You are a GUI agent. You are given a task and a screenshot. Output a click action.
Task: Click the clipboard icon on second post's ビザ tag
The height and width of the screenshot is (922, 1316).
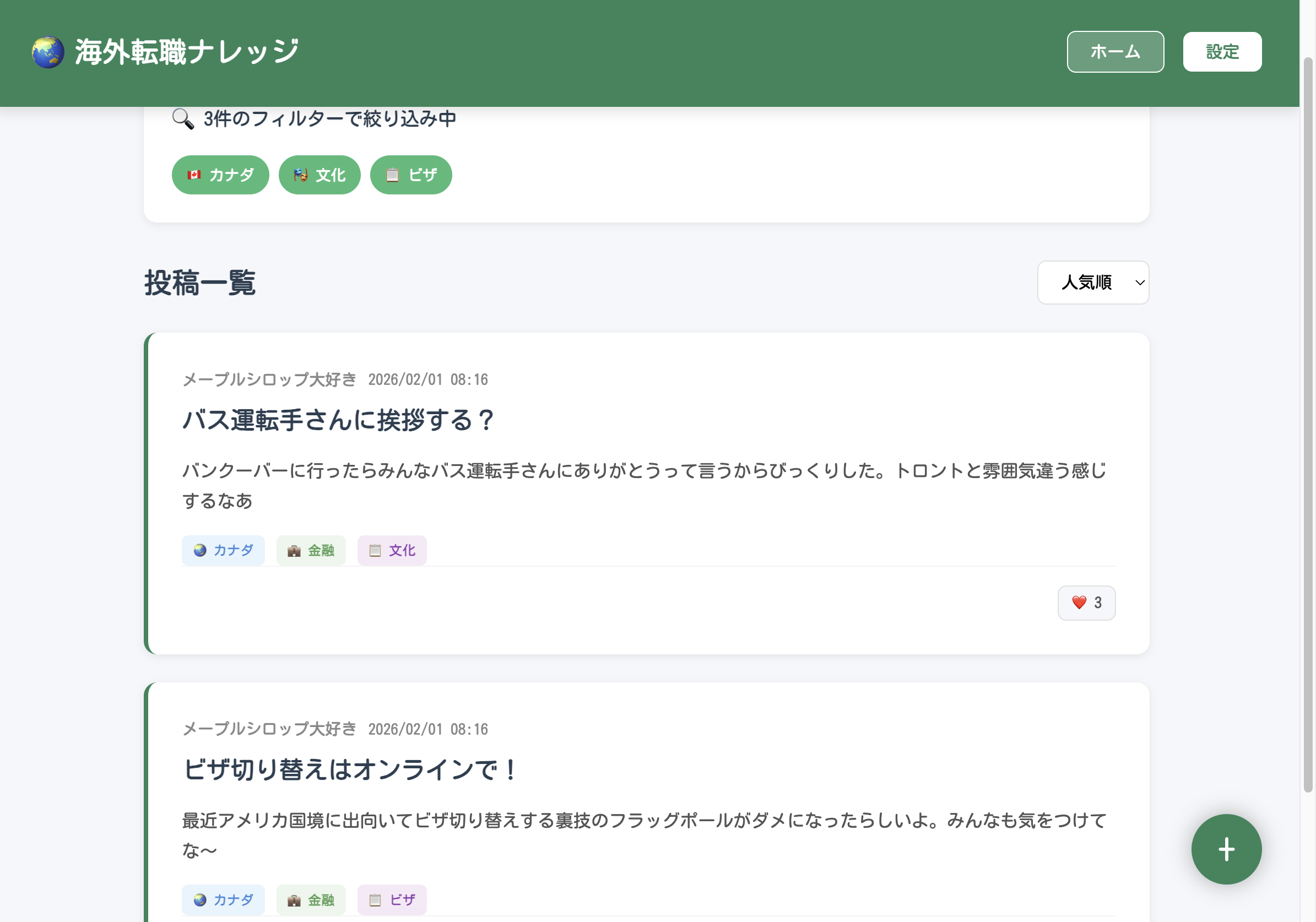(375, 899)
